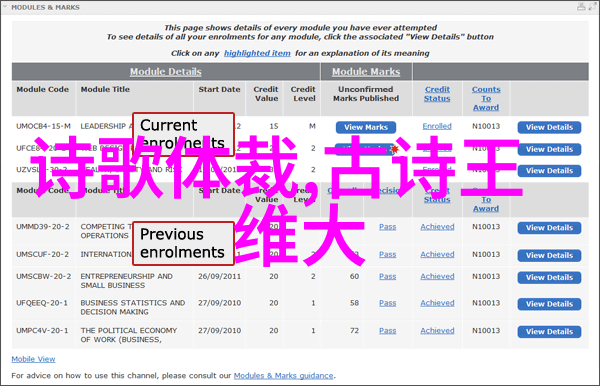The width and height of the screenshot is (600, 386).
Task: Open Achieved status for UMPC4V-20-1
Action: (437, 330)
